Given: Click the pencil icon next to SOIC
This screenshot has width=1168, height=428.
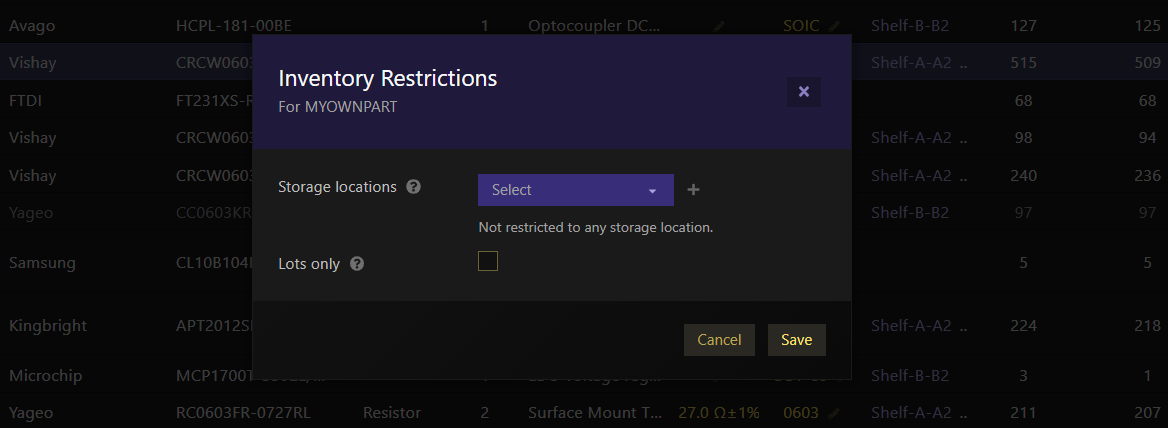Looking at the screenshot, I should click(834, 26).
